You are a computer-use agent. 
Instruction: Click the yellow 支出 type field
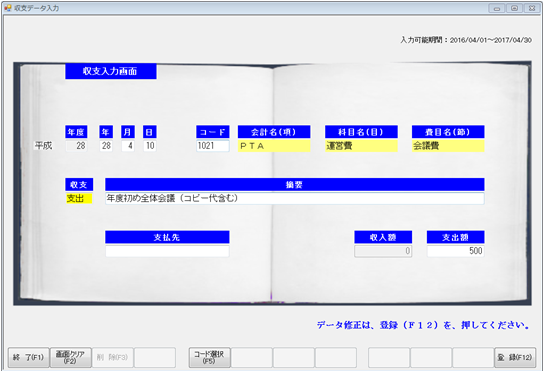coord(79,198)
